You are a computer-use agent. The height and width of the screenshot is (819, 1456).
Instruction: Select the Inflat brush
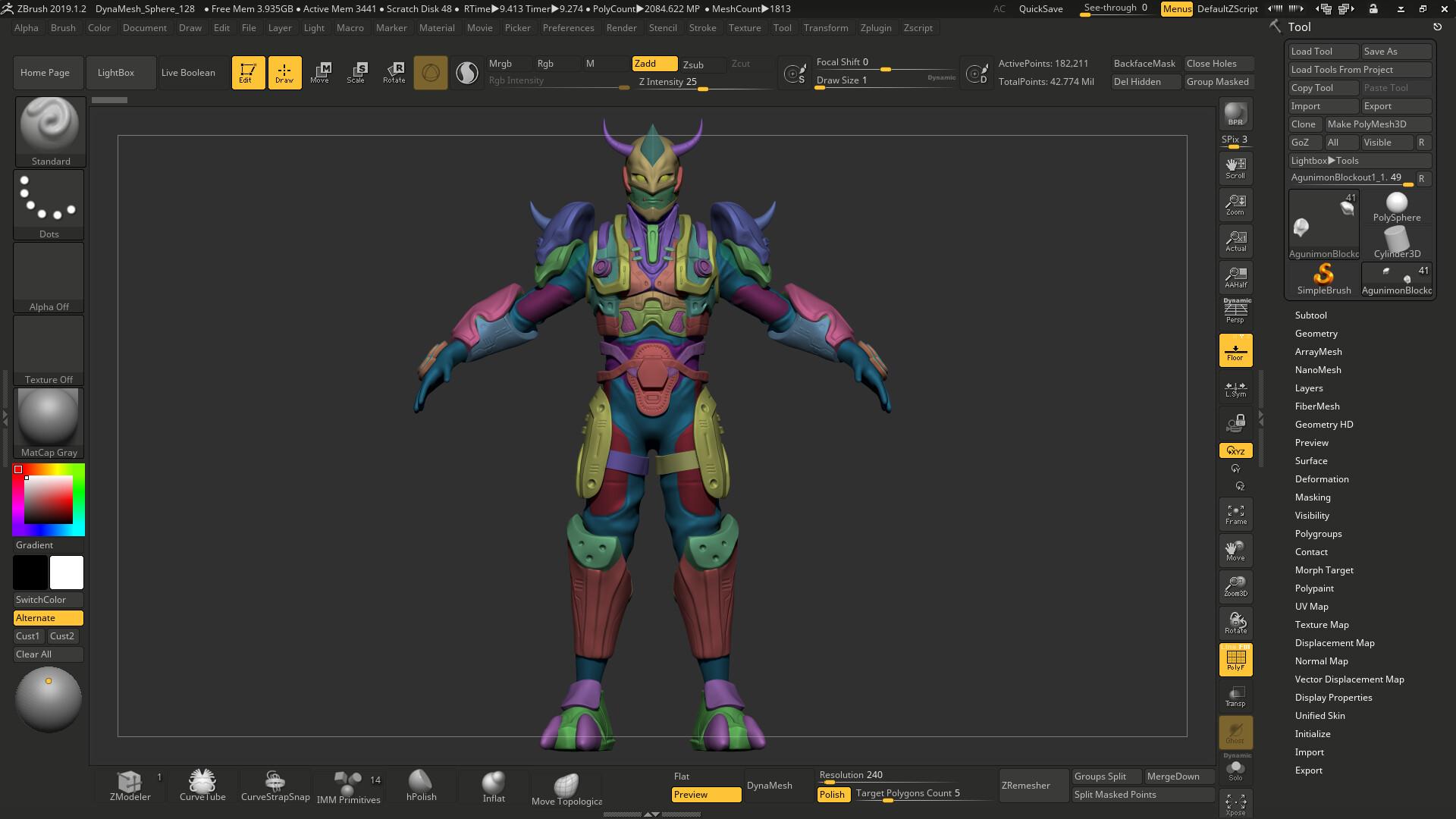coord(494,786)
